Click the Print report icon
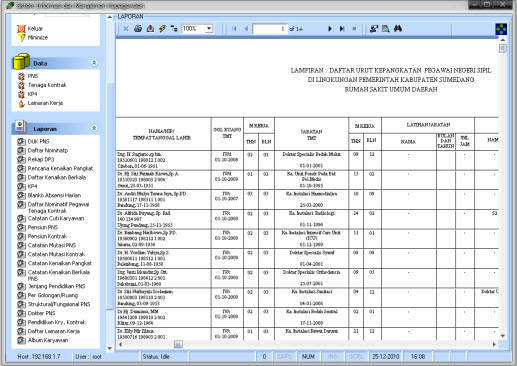The height and width of the screenshot is (366, 517). tap(138, 29)
